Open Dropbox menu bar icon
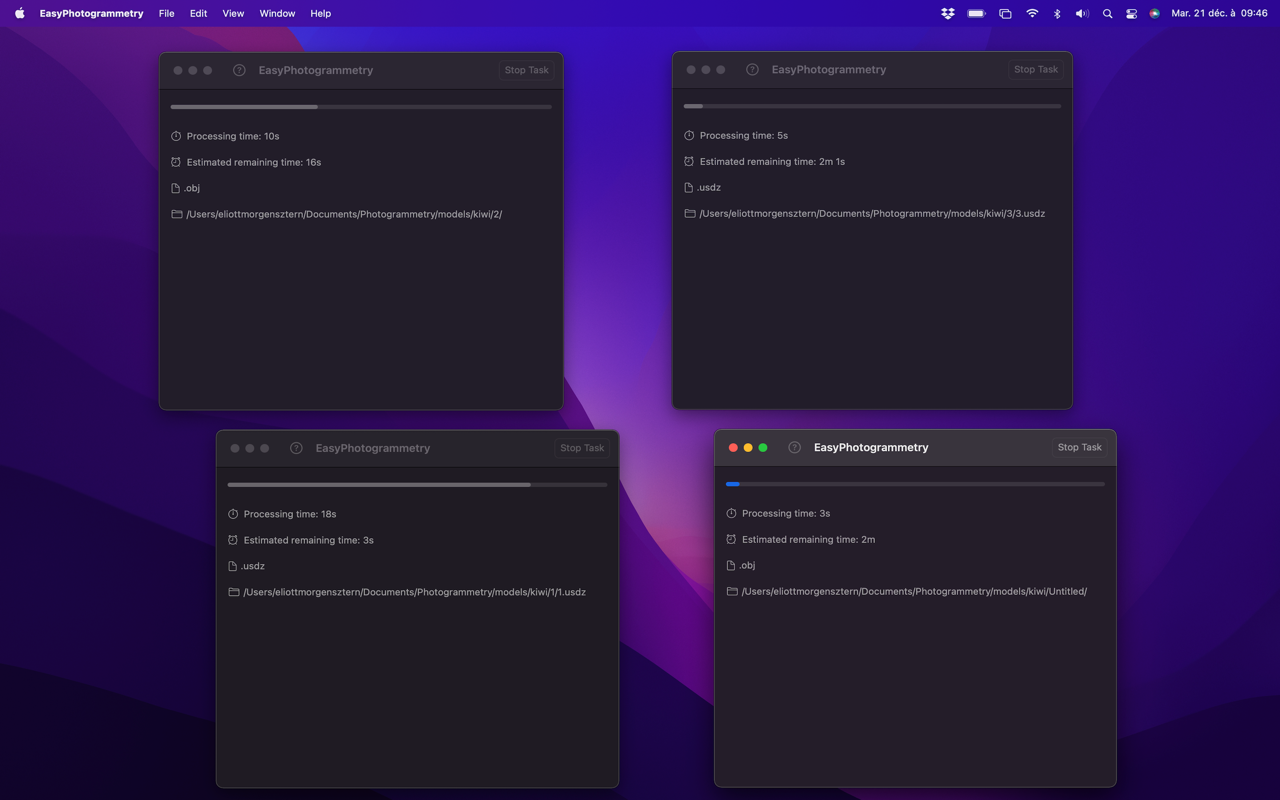Screen dimensions: 1280x800 tap(947, 14)
